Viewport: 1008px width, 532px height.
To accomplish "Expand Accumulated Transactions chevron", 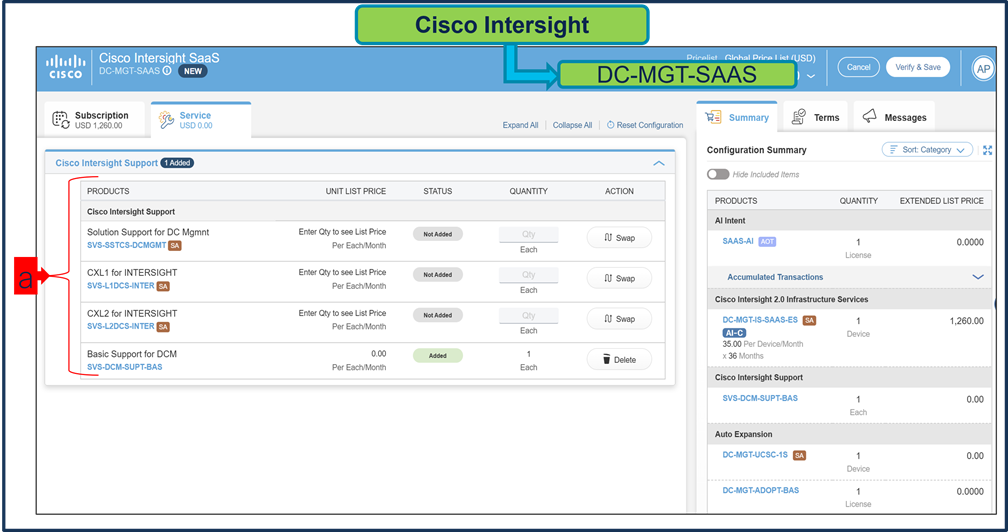I will click(x=978, y=277).
